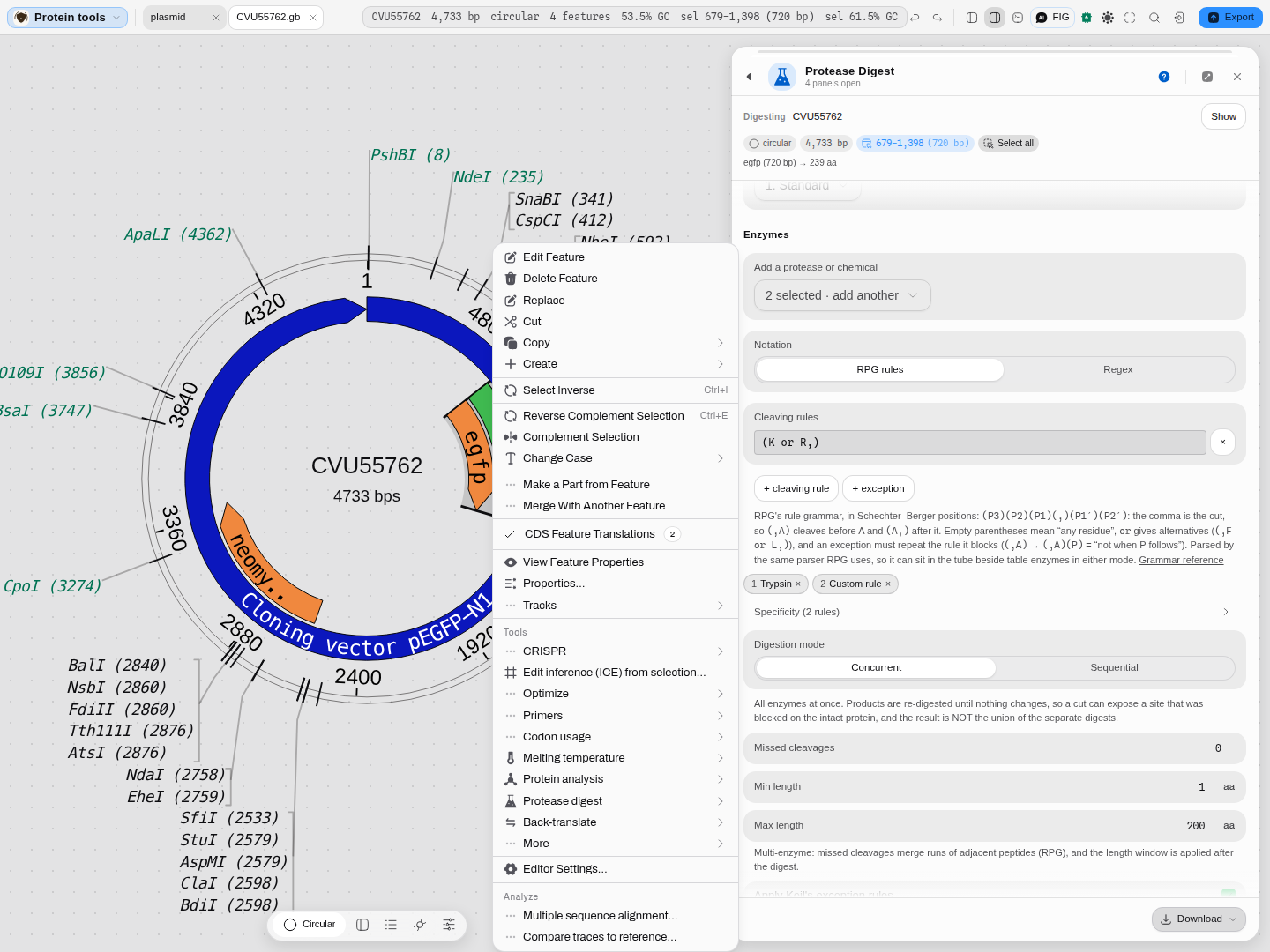Screen dimensions: 1270x952
Task: Pop out the Protease Digest panel
Action: (x=1207, y=77)
